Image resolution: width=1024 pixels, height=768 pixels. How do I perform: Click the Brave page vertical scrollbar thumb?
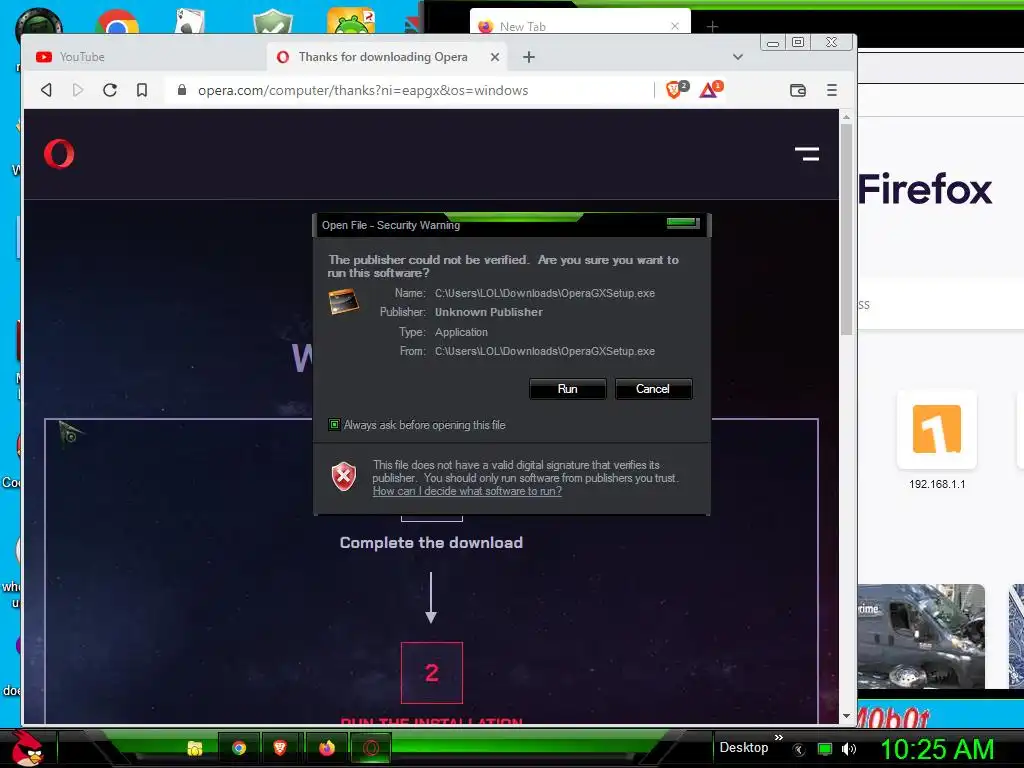pos(846,229)
